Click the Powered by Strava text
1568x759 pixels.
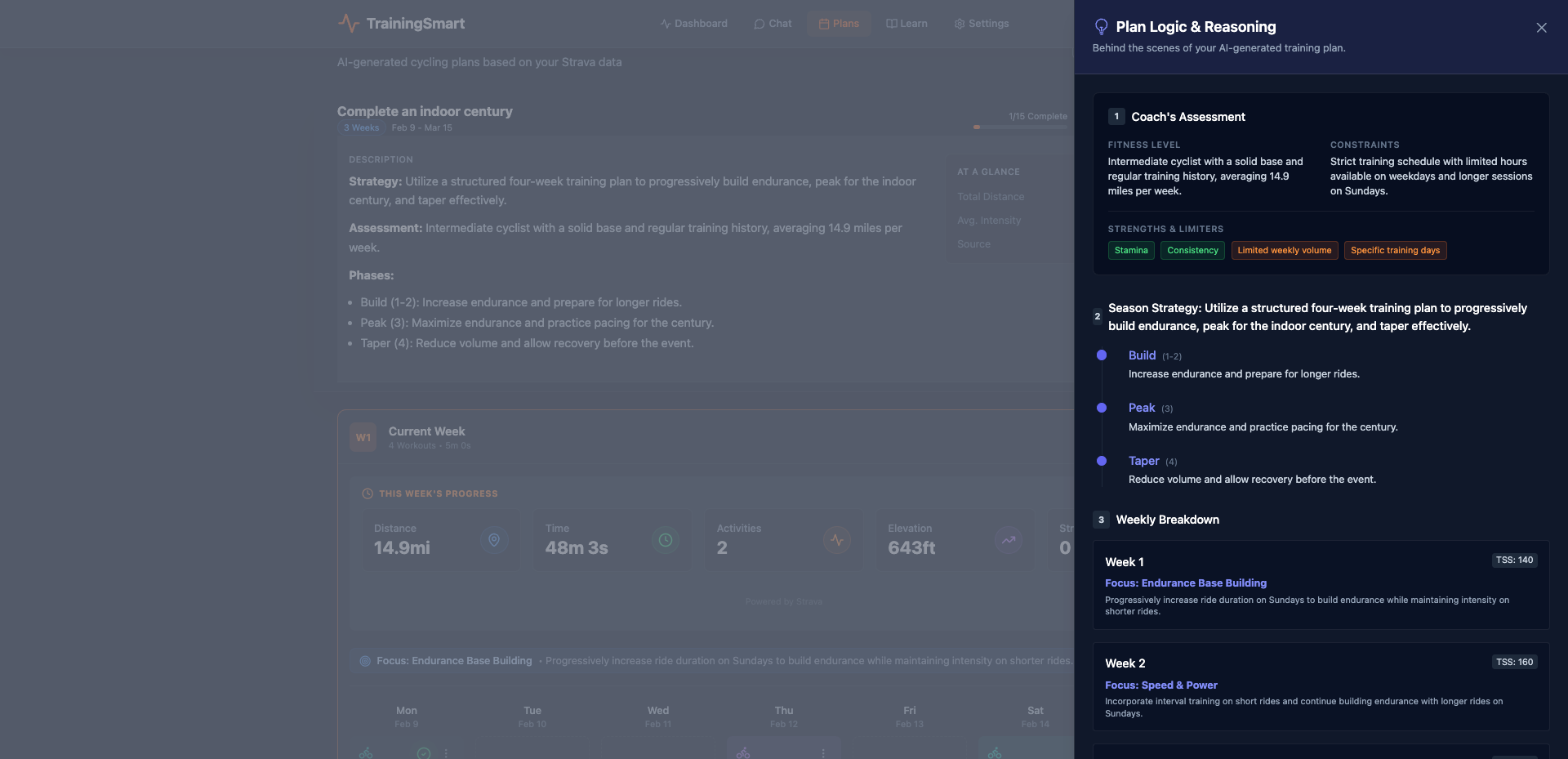point(783,602)
